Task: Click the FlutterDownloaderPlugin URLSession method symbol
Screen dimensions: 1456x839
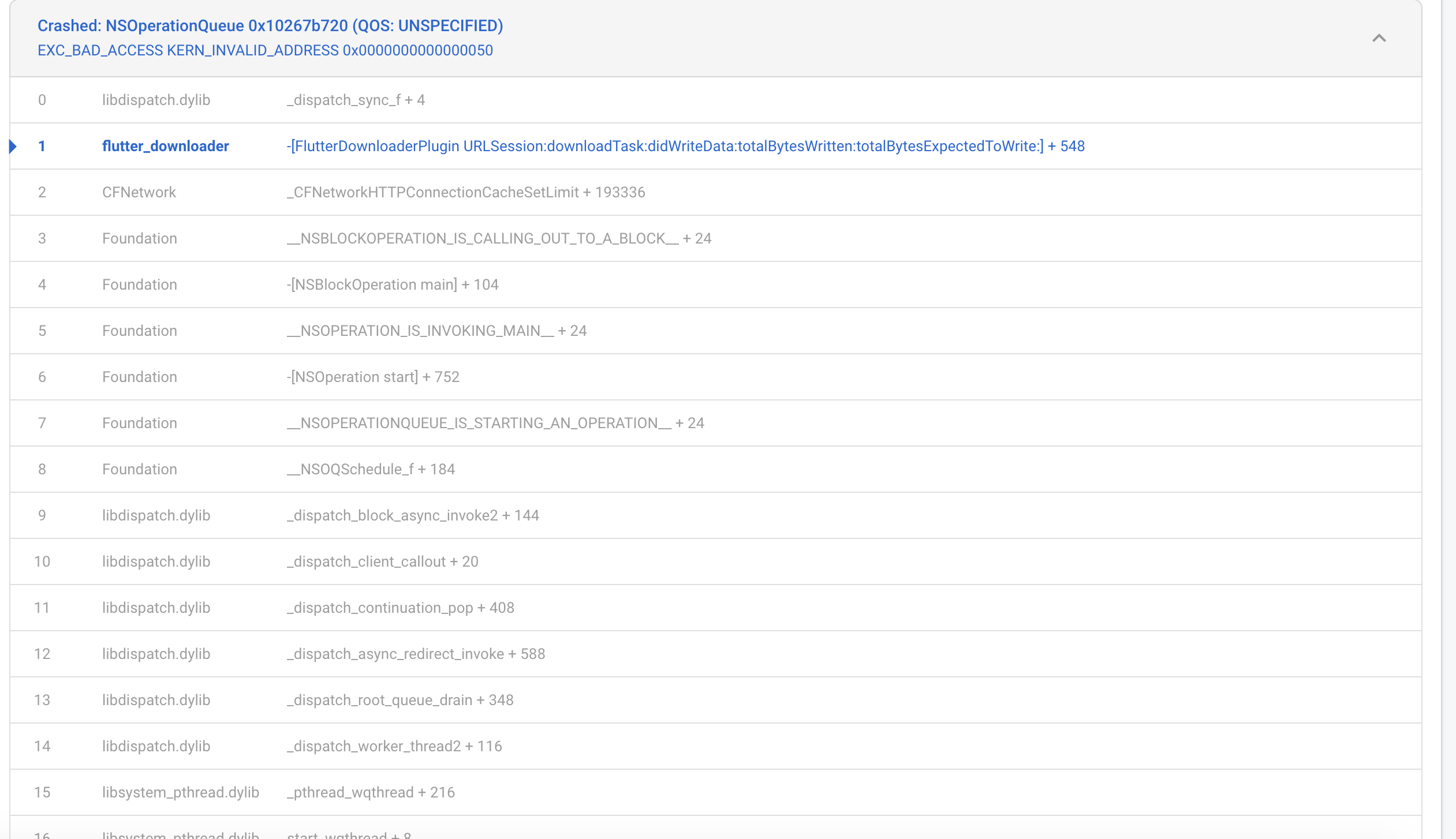Action: tap(686, 146)
